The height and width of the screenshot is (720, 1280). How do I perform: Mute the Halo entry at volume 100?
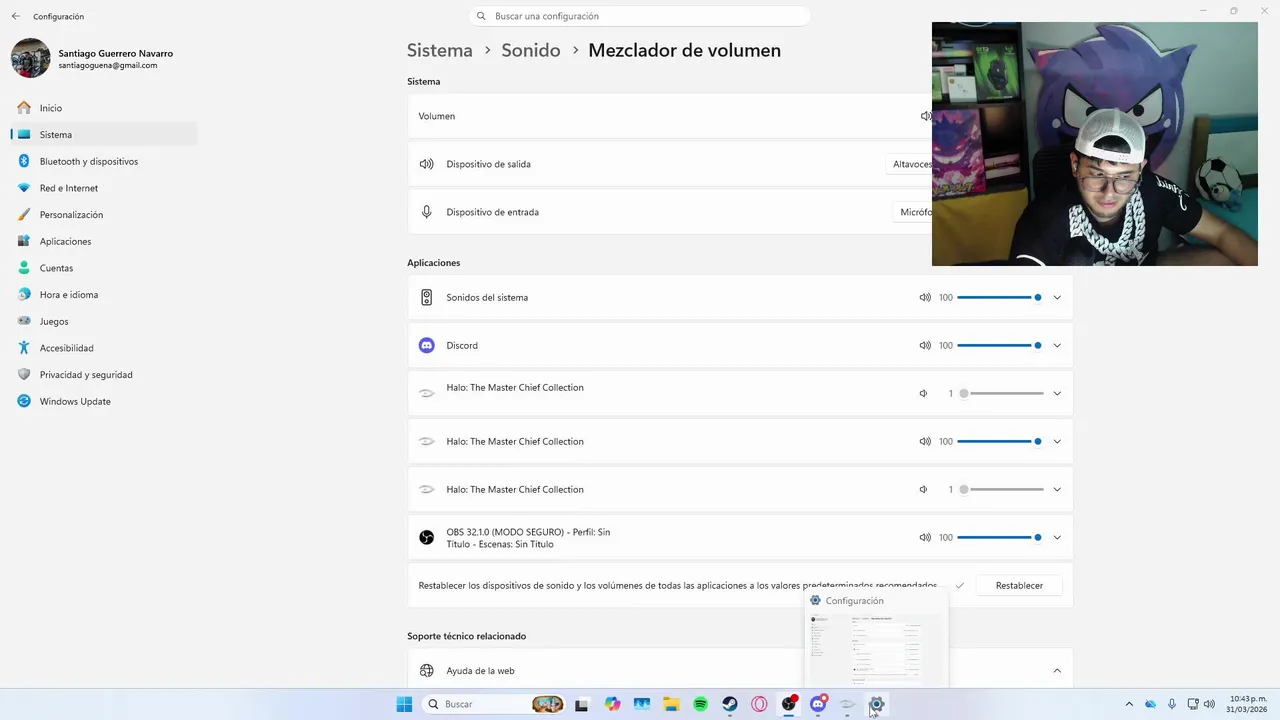925,441
